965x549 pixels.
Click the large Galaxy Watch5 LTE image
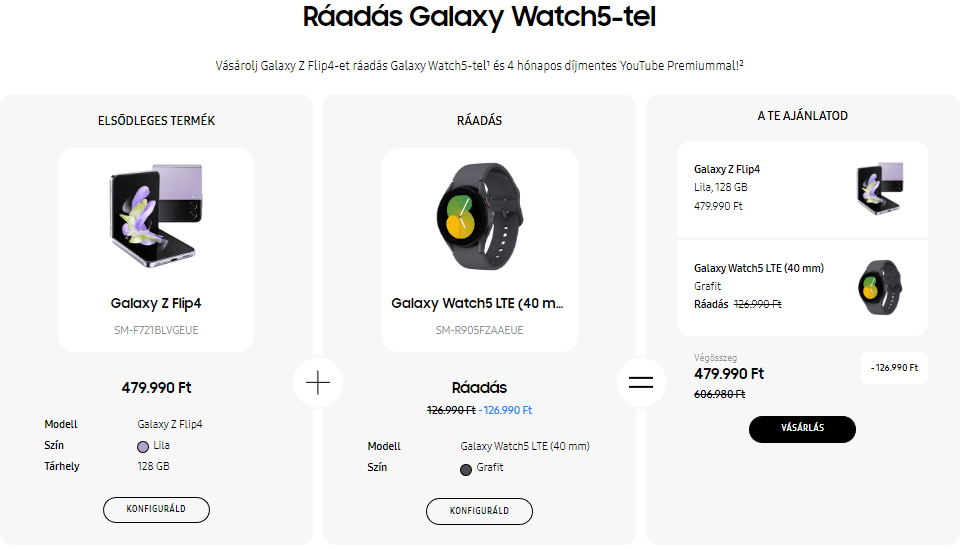479,215
